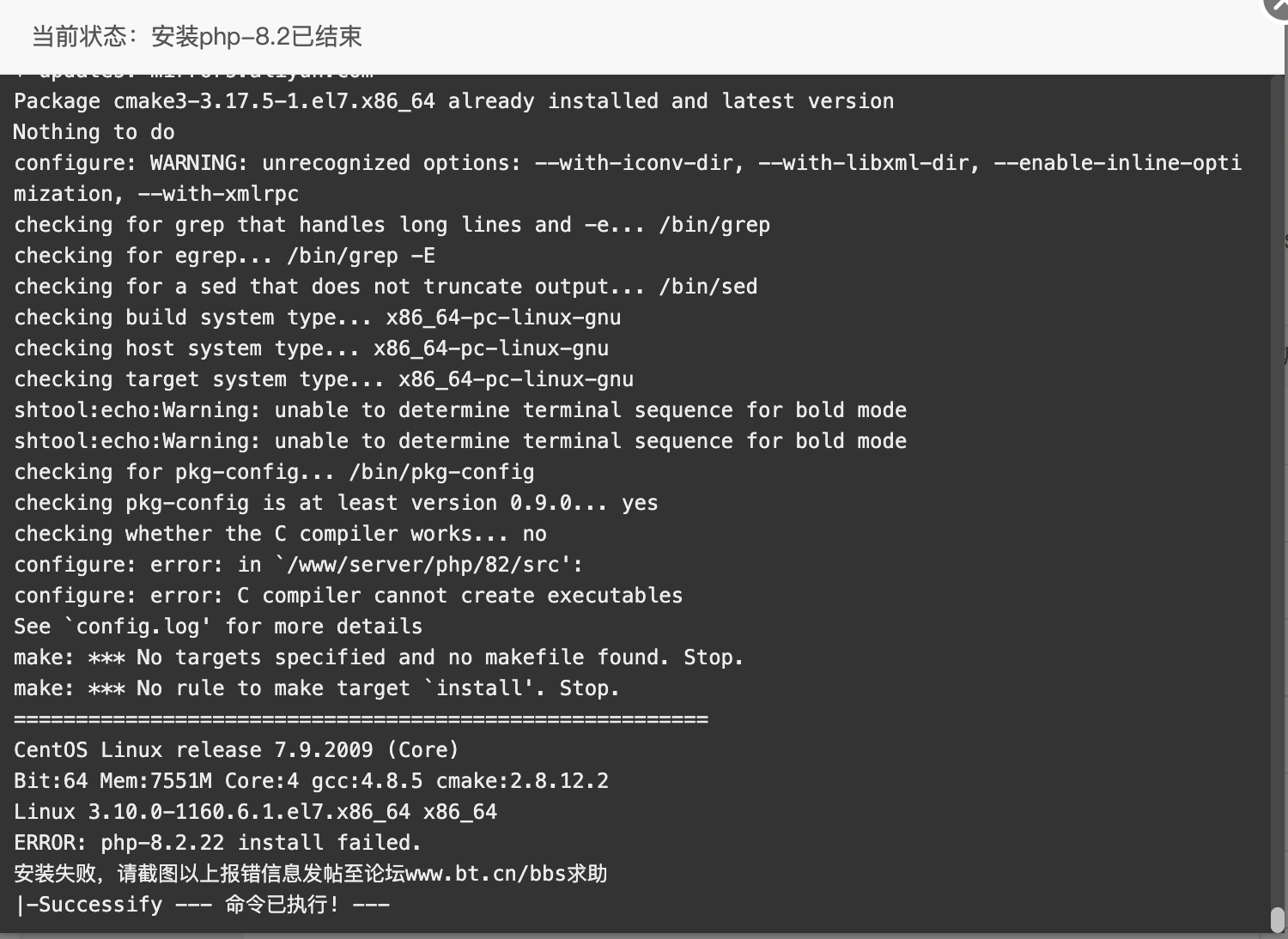Viewport: 1288px width, 939px height.
Task: Click the 'checking whether the C compiler works' line
Action: pyautogui.click(x=280, y=534)
